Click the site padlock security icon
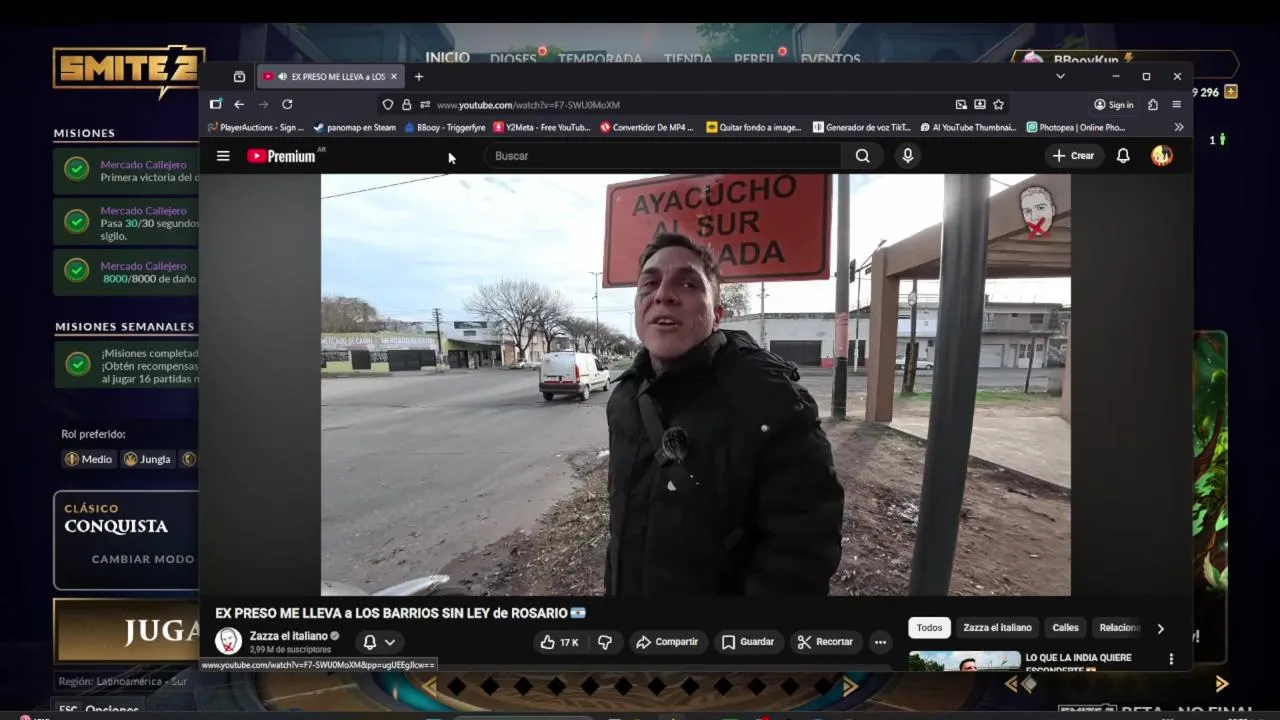Screen dimensions: 1280x720 pyautogui.click(x=406, y=104)
